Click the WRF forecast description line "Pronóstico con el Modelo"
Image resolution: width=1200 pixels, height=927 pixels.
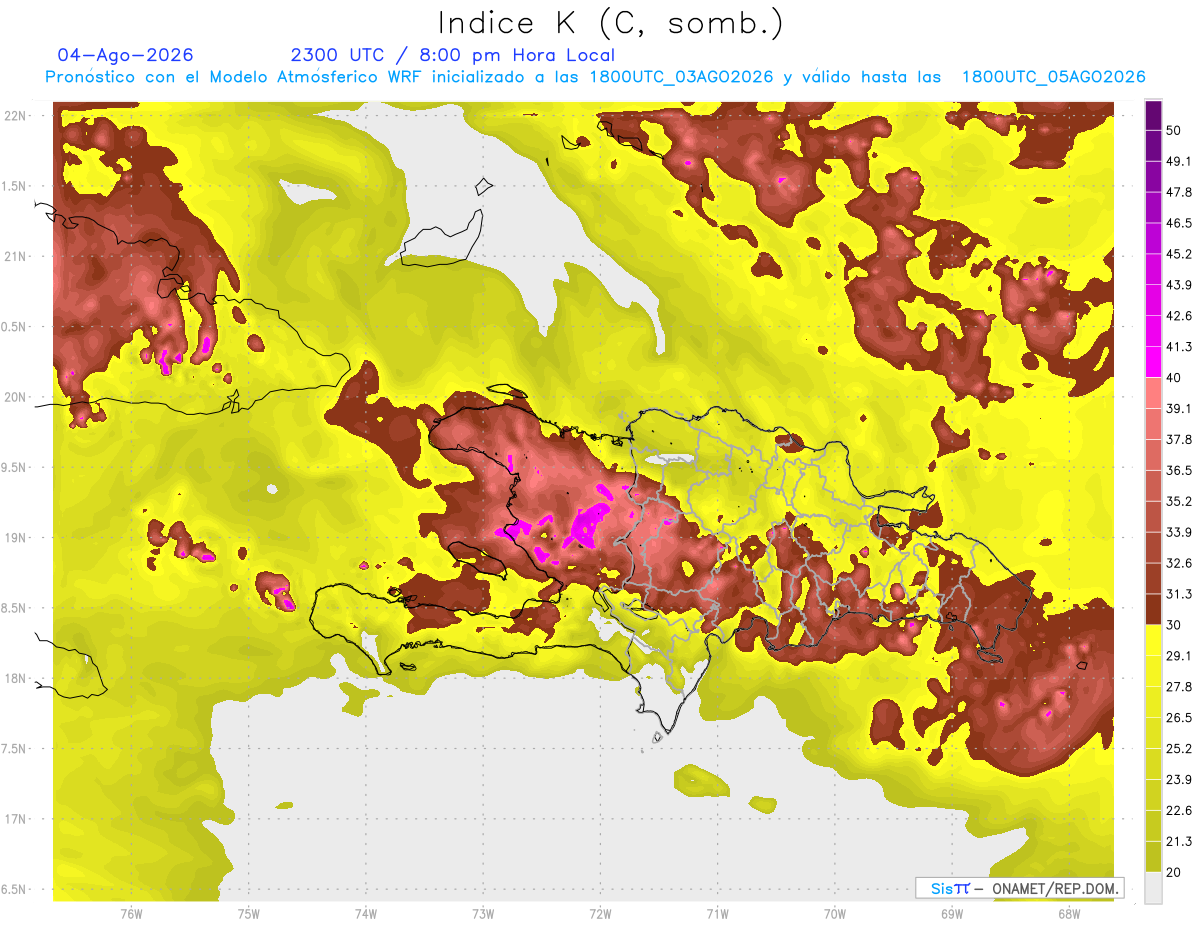tap(595, 77)
